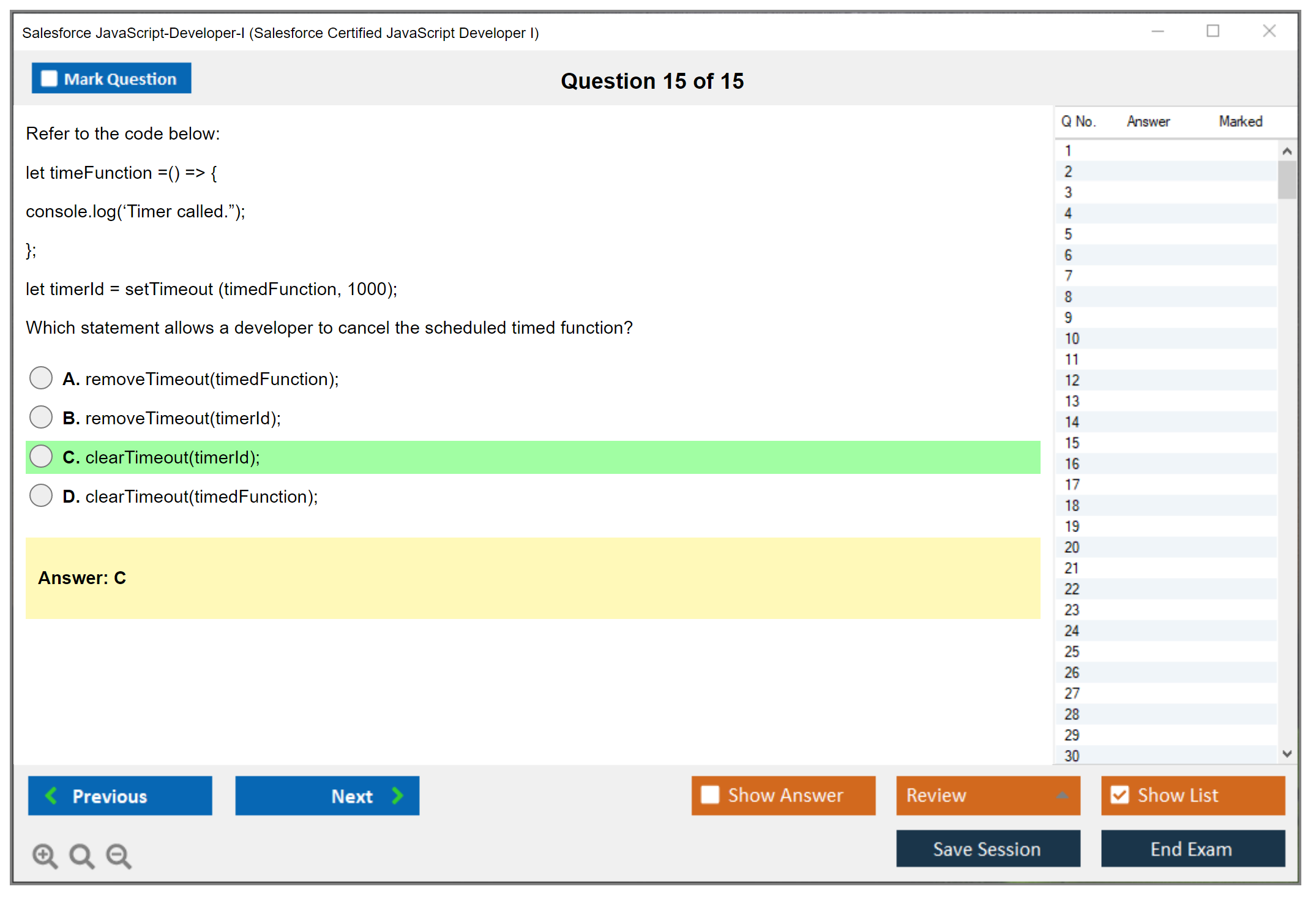The image size is (1316, 900).
Task: Enable the Show Answer checkbox
Action: click(710, 795)
